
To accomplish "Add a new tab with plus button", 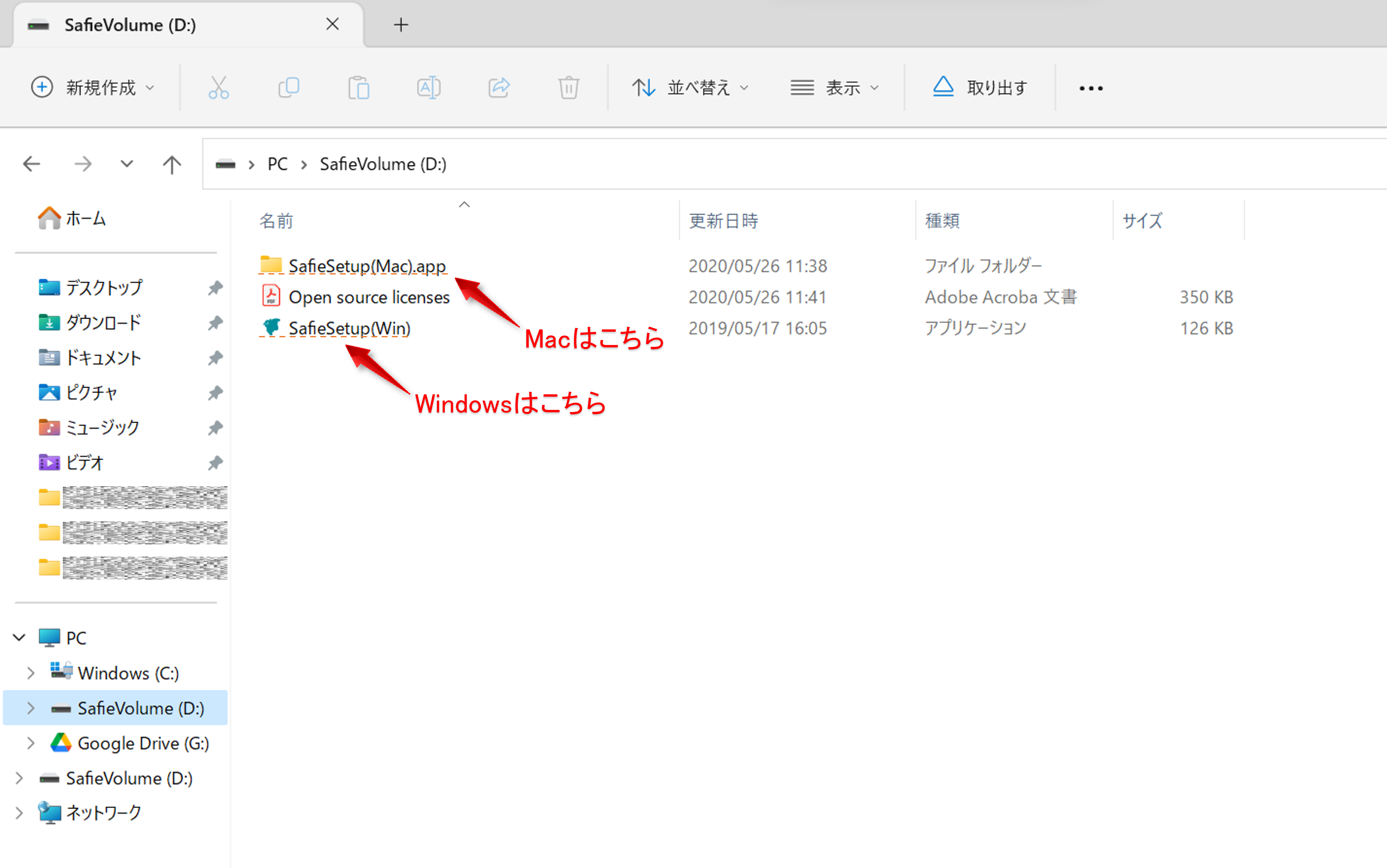I will [x=401, y=25].
